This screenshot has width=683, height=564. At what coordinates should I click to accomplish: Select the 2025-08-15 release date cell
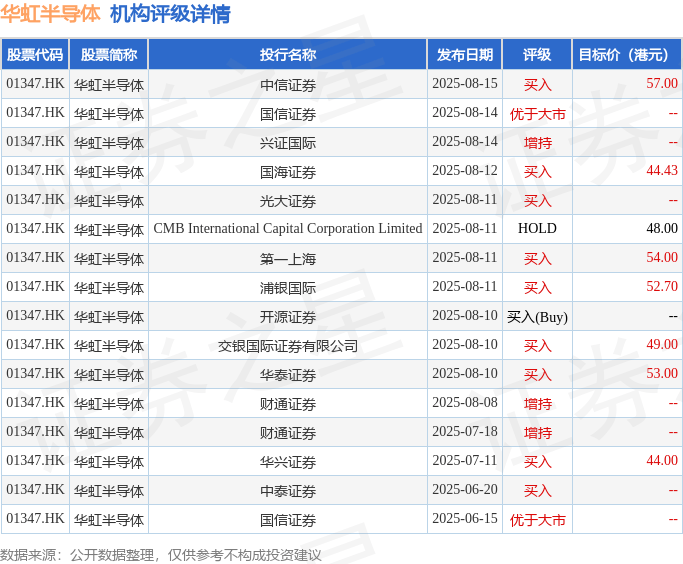coord(465,84)
